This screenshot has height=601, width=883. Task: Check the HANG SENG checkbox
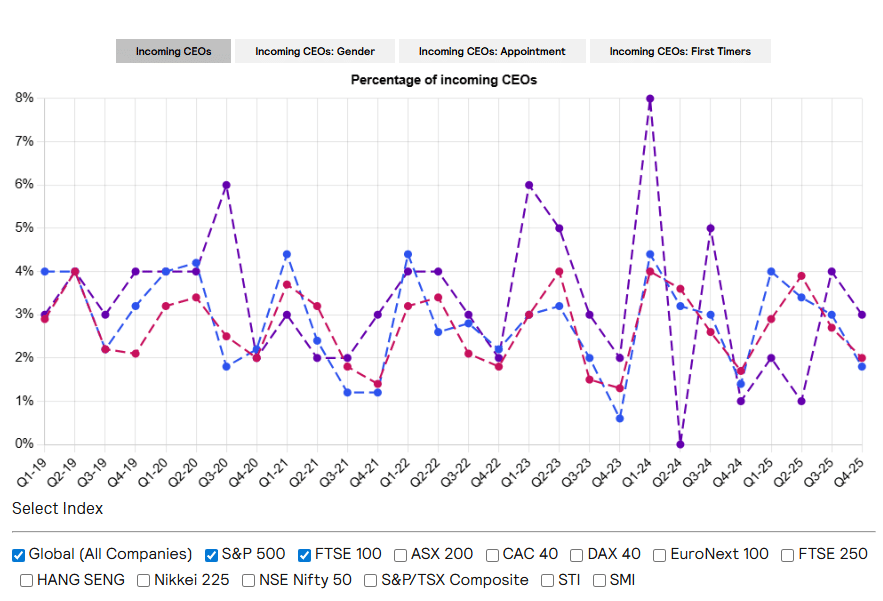(27, 580)
